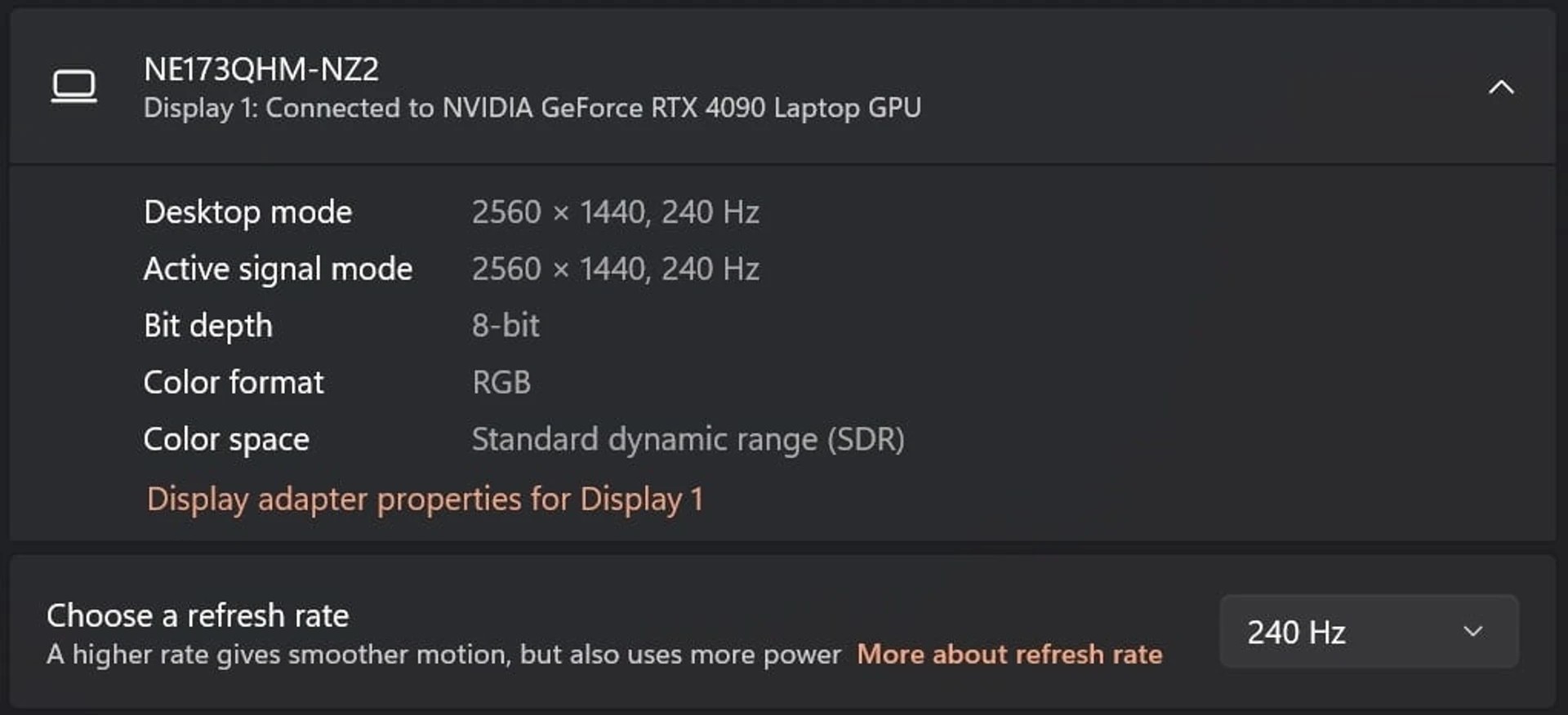This screenshot has height=715, width=1568.
Task: Open Display adapter properties for Display 1
Action: point(425,499)
